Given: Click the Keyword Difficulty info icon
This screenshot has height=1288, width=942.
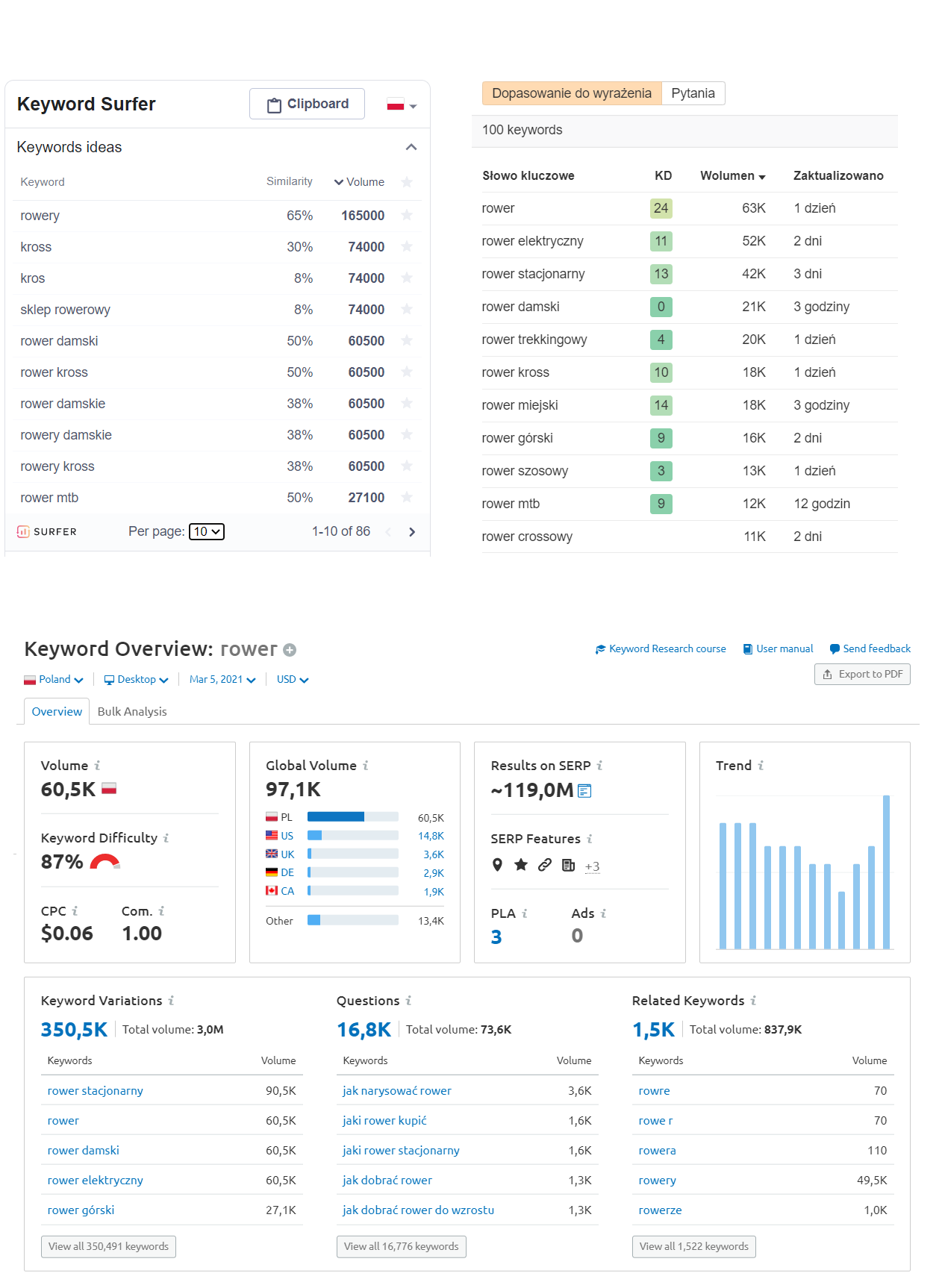Looking at the screenshot, I should click(x=166, y=838).
